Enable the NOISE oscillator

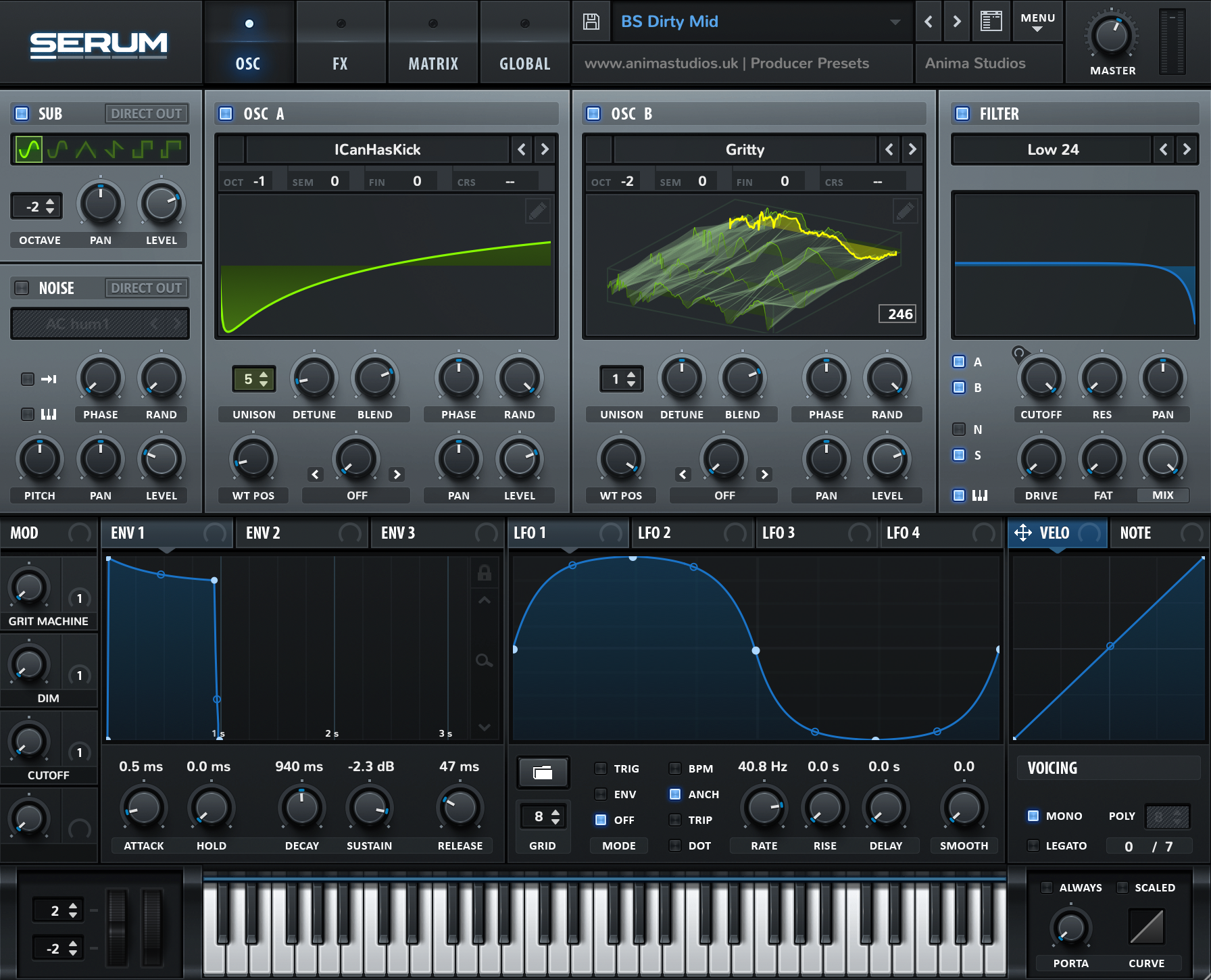point(22,288)
